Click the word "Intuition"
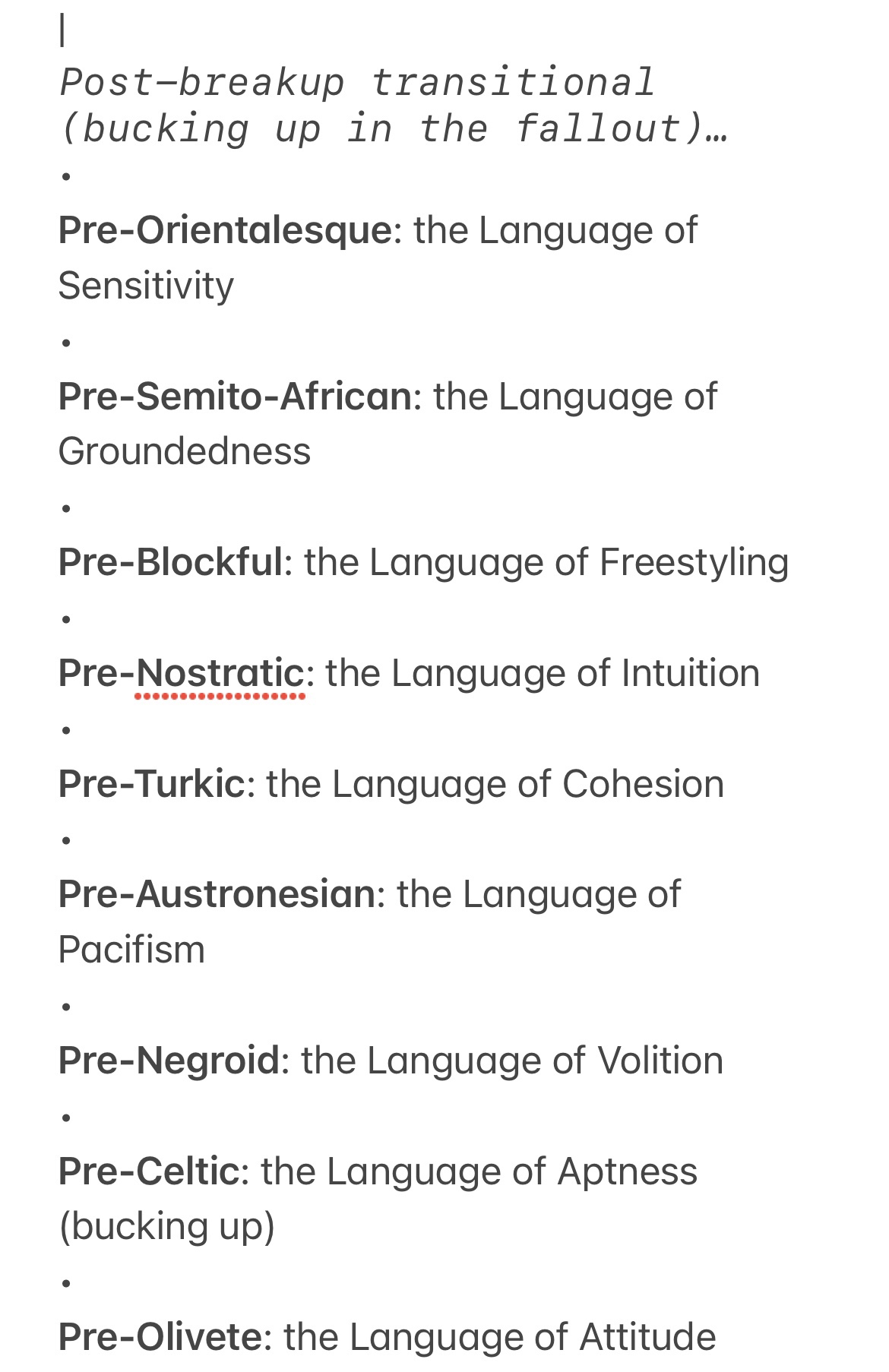Screen dimensions: 889x1372 690,673
